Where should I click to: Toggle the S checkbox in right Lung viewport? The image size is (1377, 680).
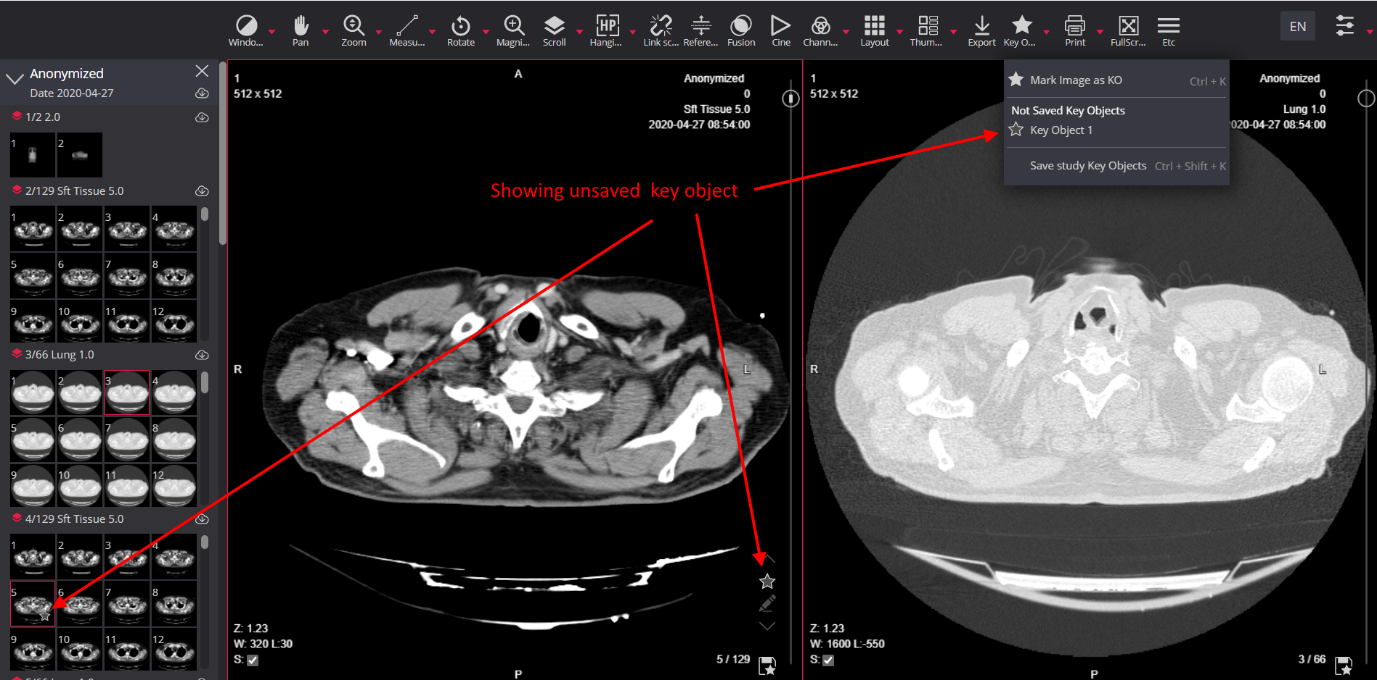click(830, 660)
